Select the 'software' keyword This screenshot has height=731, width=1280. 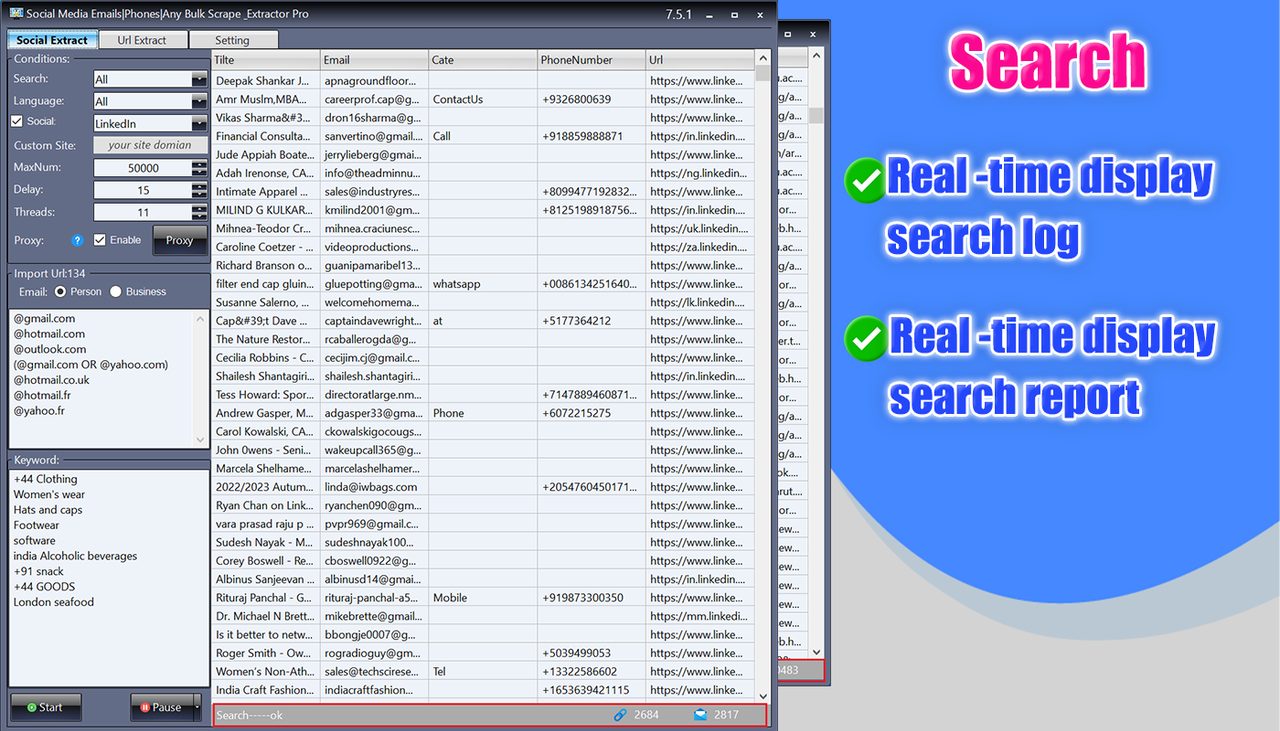pyautogui.click(x=34, y=541)
